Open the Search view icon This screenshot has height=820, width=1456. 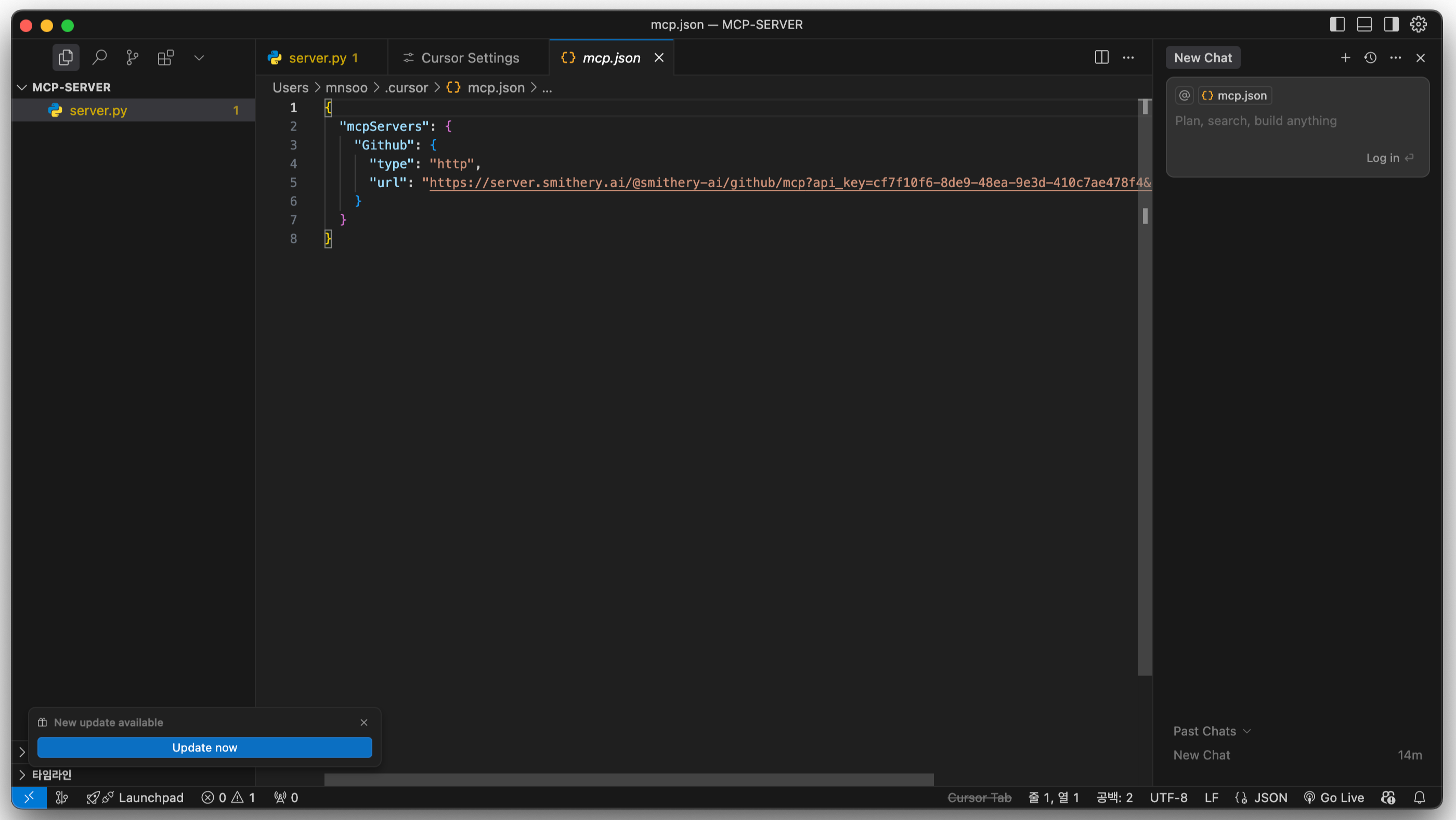pos(99,58)
